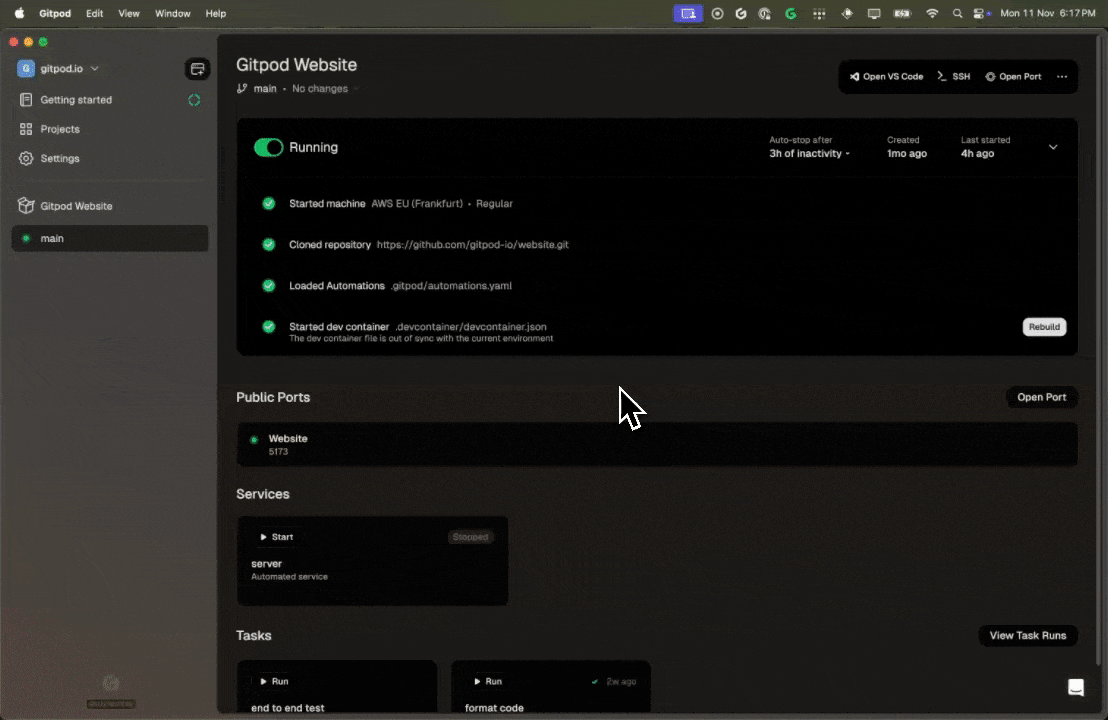Screen dimensions: 1108x720
Task: Open the No changes branch dropdown
Action: coord(325,88)
